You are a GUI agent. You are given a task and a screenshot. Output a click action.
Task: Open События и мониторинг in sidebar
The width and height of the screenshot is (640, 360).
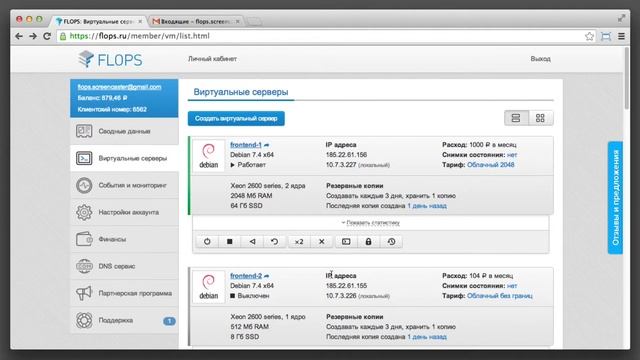124,185
